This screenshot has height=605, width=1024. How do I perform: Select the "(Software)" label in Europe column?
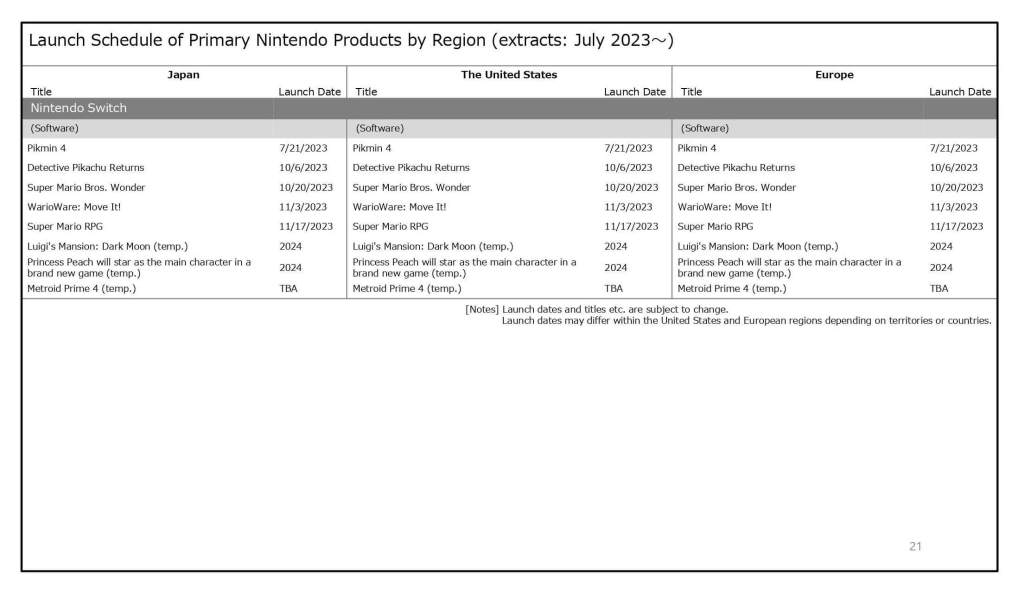(x=705, y=128)
